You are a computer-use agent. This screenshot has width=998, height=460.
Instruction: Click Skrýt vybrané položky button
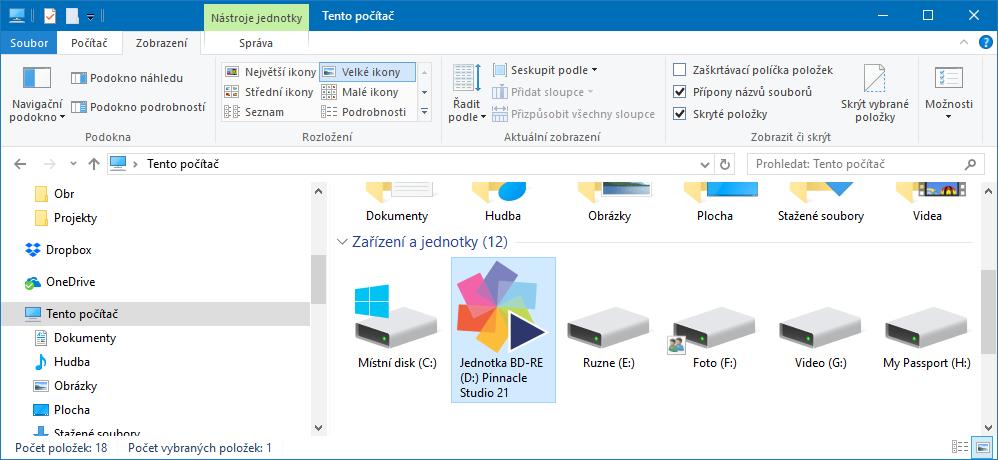pos(875,94)
